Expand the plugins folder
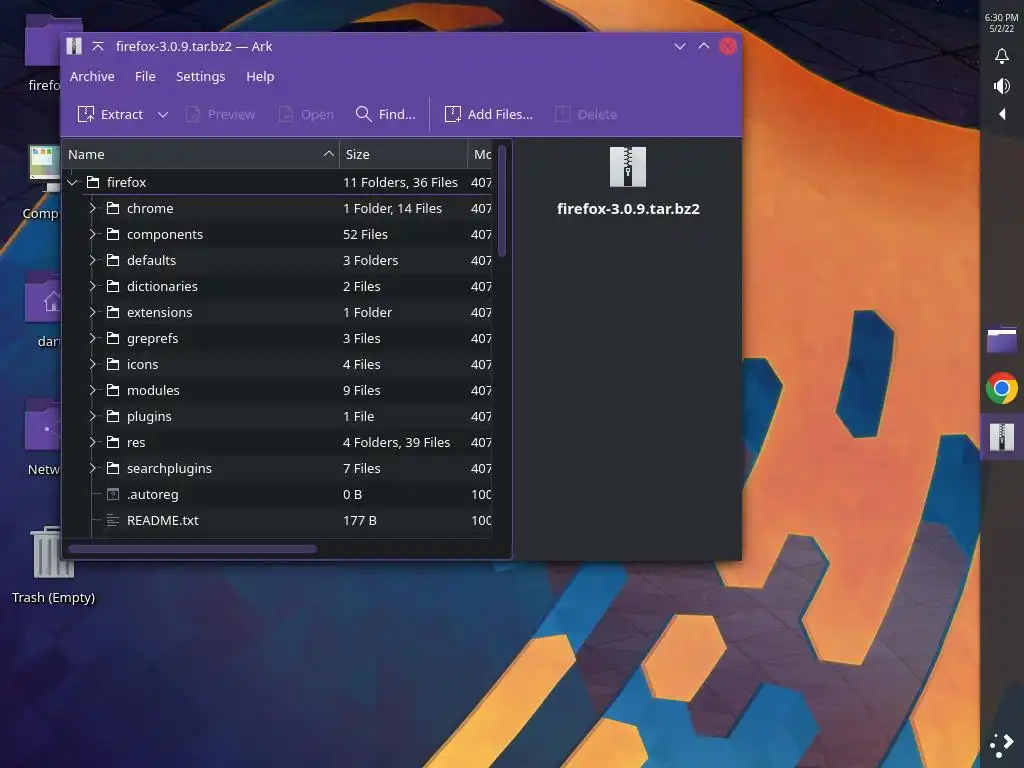The image size is (1024, 768). (x=93, y=416)
